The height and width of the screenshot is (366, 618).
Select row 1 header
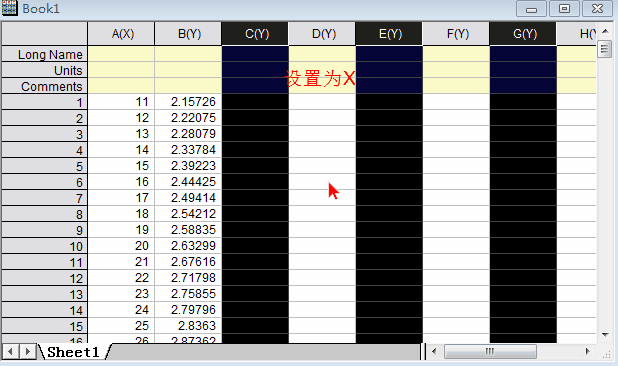[x=45, y=102]
